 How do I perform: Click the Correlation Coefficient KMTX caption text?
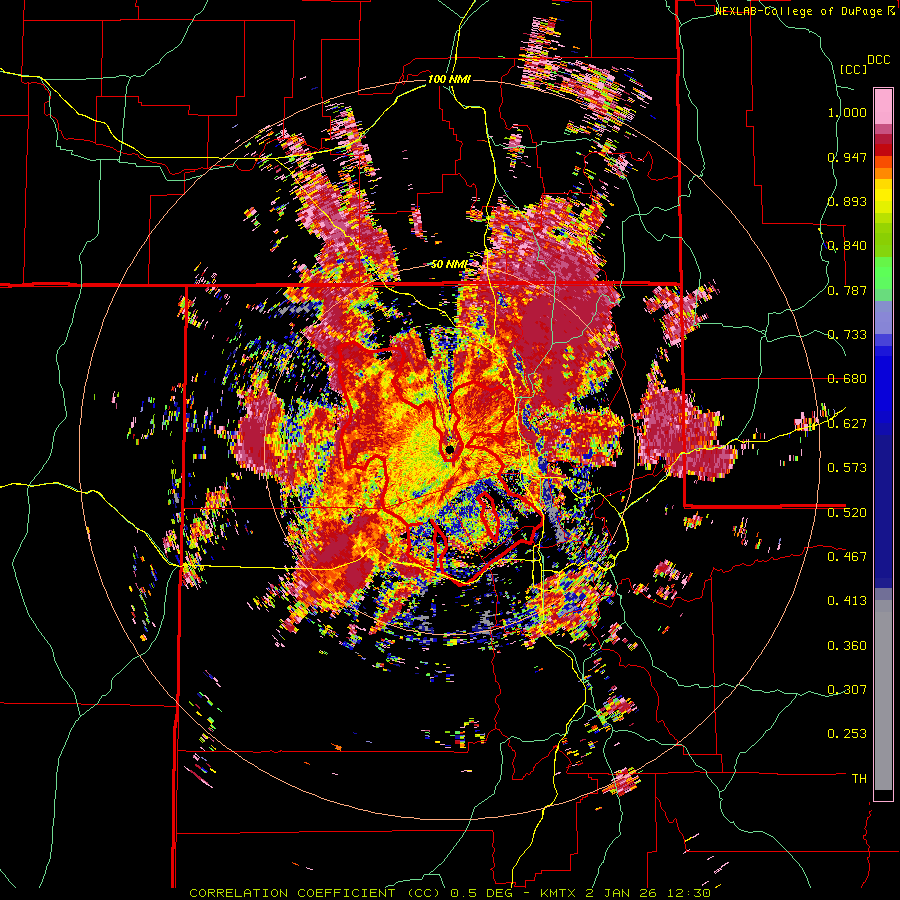point(450,893)
